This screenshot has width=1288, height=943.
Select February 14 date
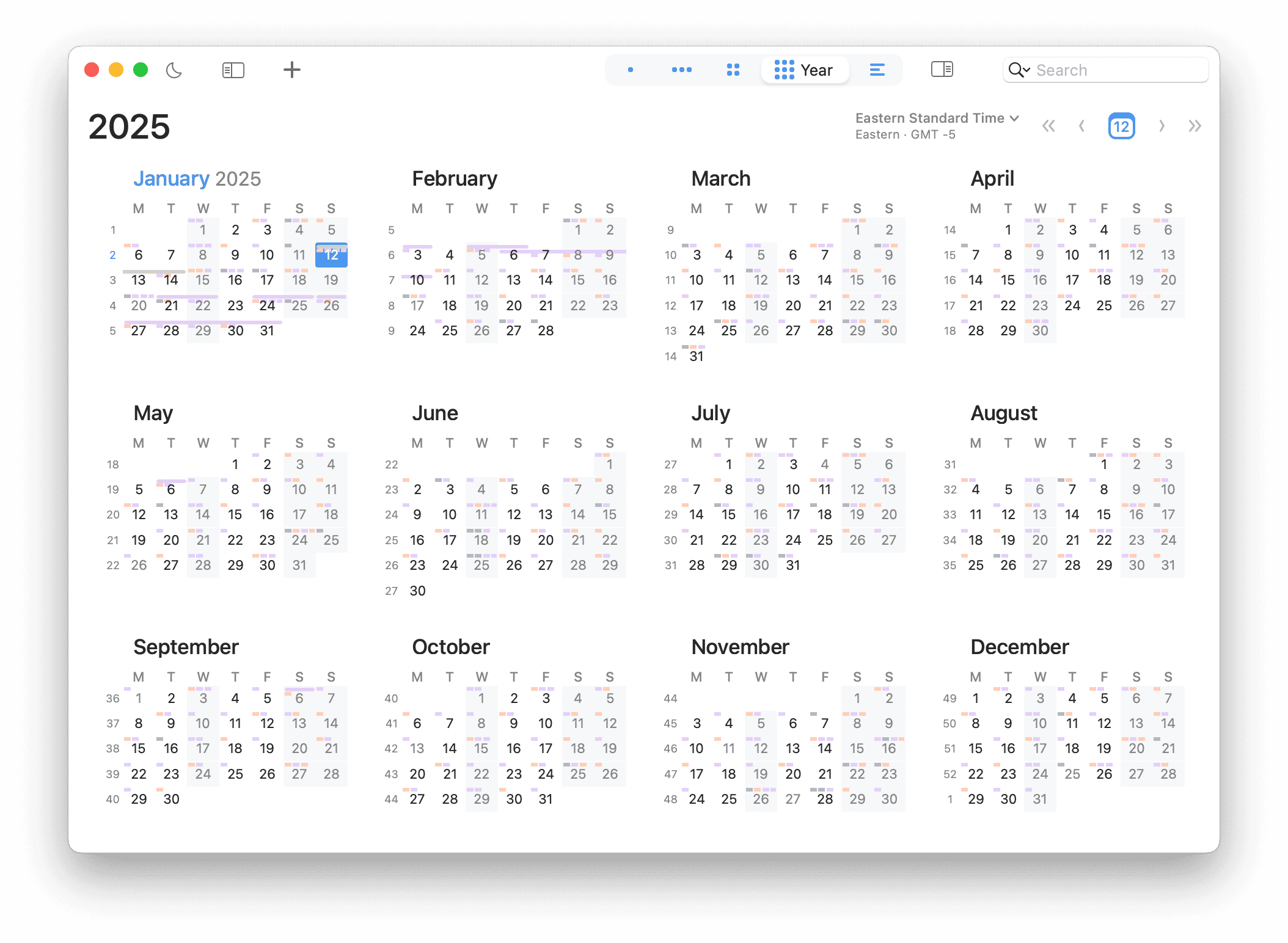[546, 280]
